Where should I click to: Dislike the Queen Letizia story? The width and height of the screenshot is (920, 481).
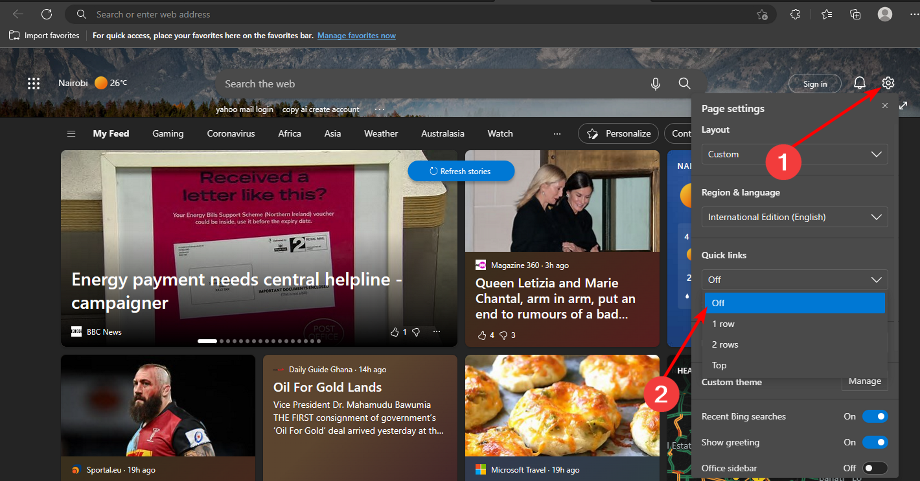503,336
